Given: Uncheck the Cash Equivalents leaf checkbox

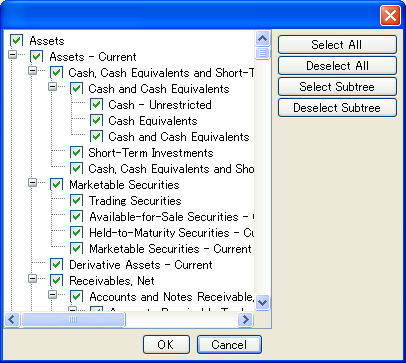Looking at the screenshot, I should (x=96, y=120).
